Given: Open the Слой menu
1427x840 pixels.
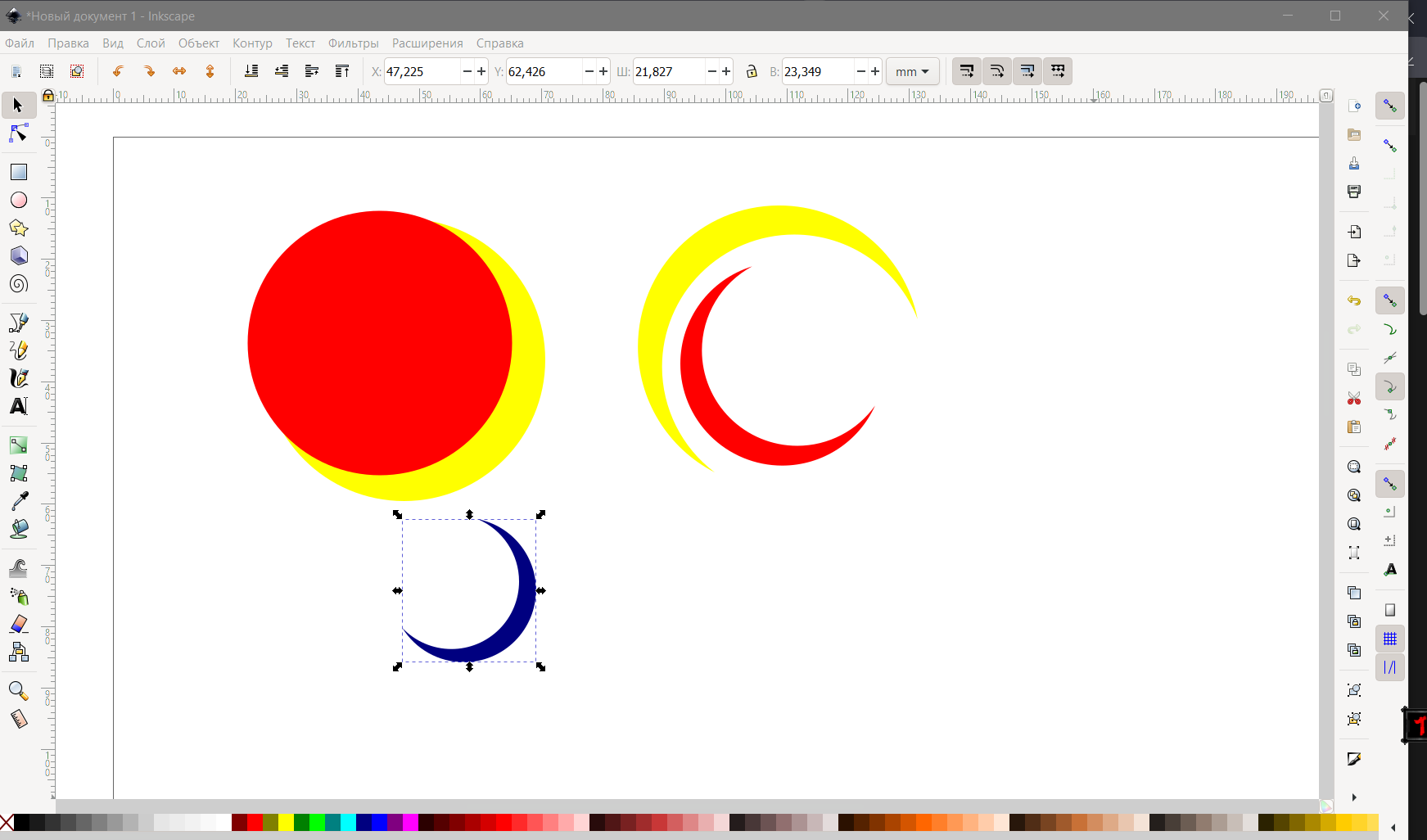Looking at the screenshot, I should click(x=151, y=43).
